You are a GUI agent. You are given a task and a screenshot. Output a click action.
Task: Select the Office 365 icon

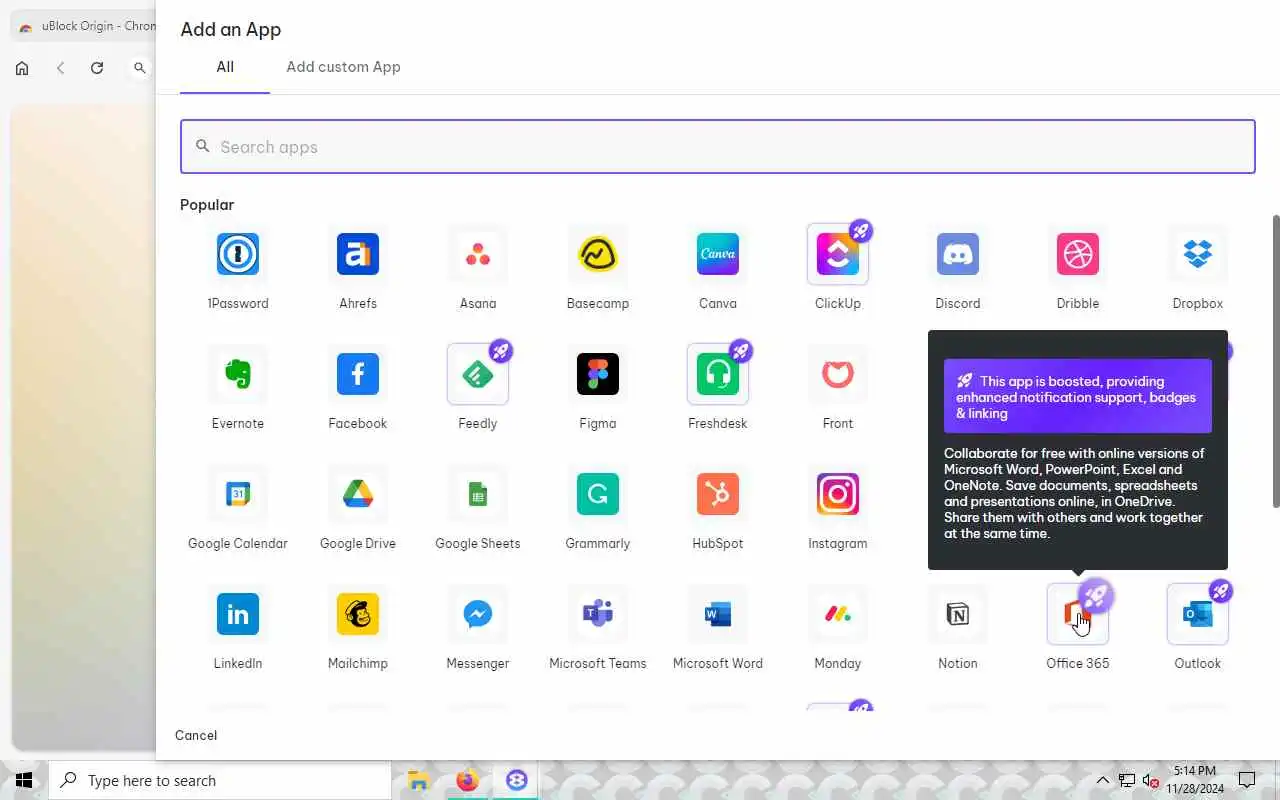pyautogui.click(x=1078, y=614)
